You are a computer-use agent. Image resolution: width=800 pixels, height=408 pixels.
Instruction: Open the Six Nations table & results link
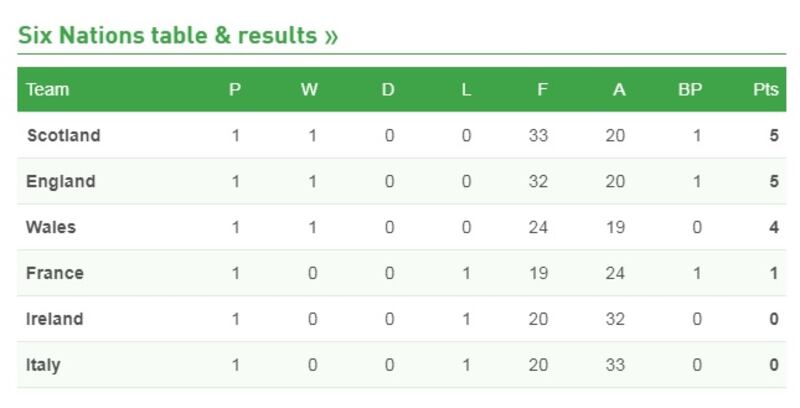pyautogui.click(x=178, y=37)
